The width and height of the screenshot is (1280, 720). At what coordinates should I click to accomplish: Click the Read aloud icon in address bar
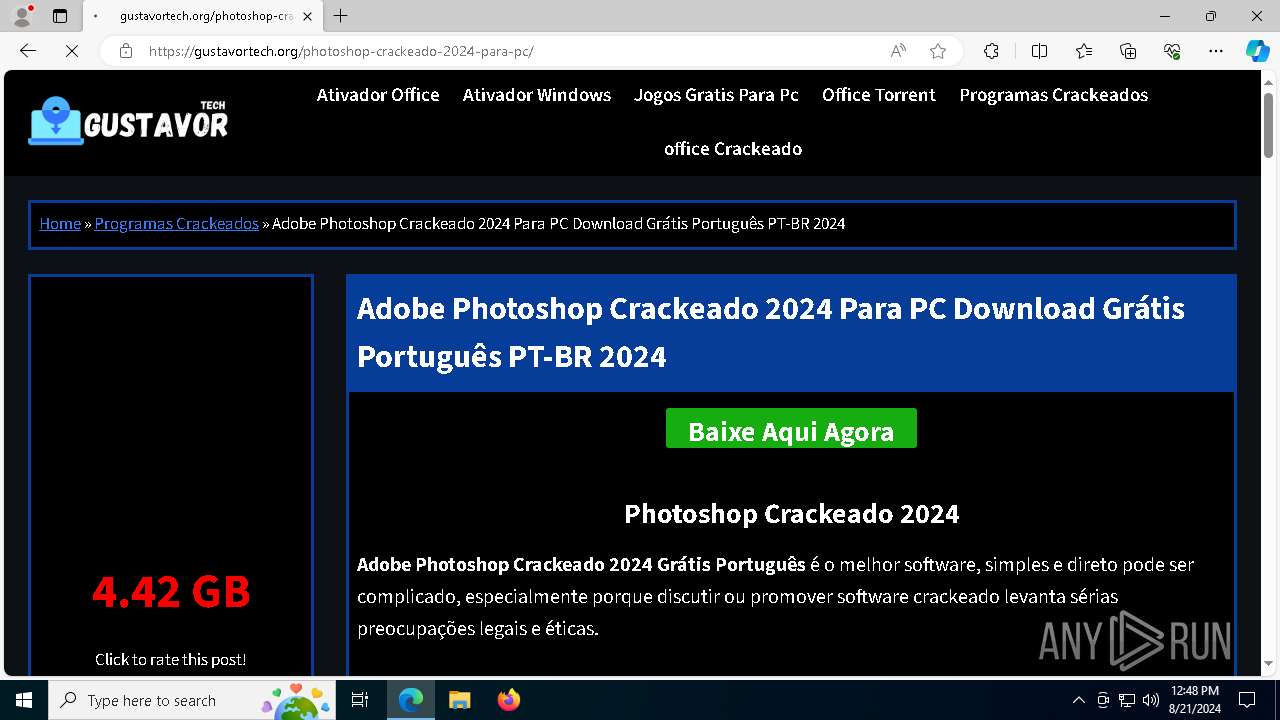click(x=898, y=51)
